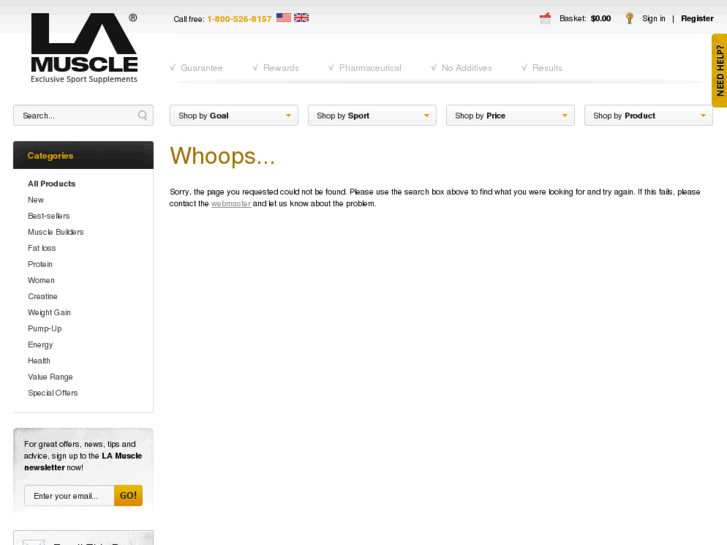Call the 1-800-526-8157 phone number
Image resolution: width=727 pixels, height=545 pixels.
[x=239, y=19]
